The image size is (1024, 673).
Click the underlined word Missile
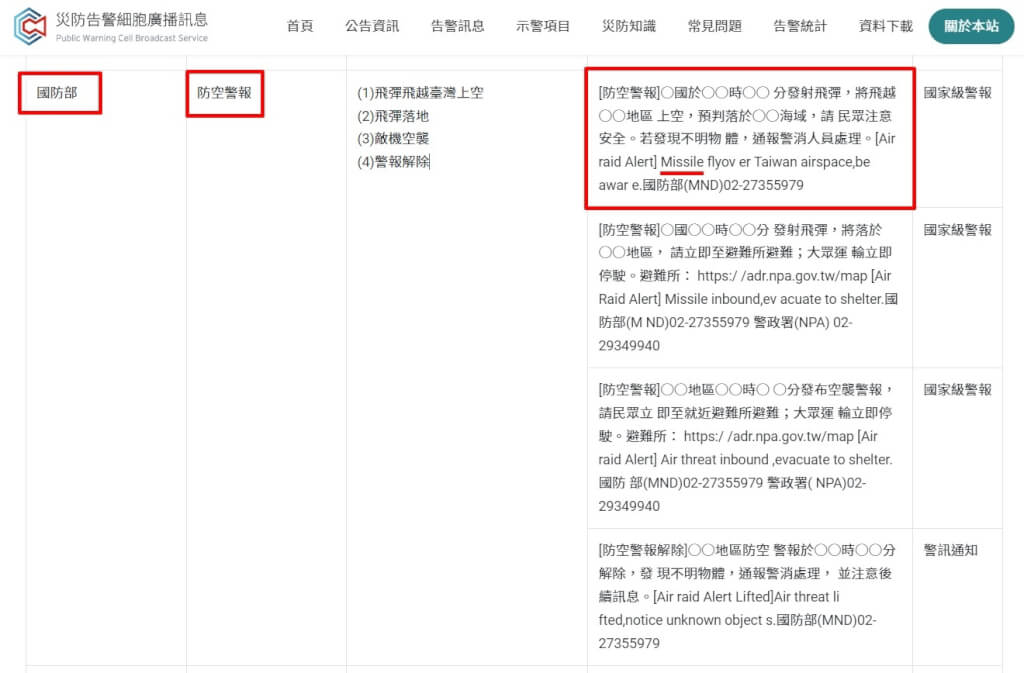[x=682, y=162]
